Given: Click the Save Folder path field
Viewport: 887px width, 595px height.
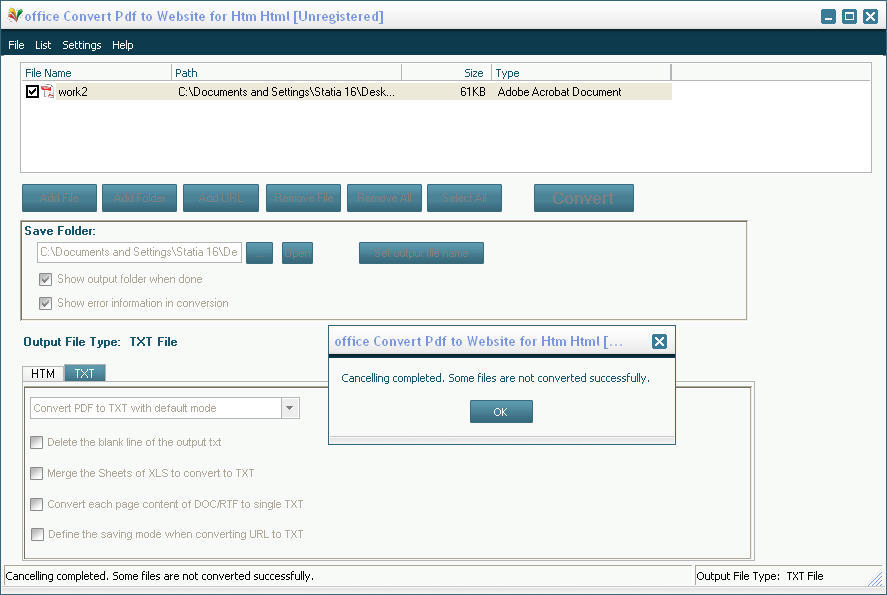Looking at the screenshot, I should [x=139, y=252].
